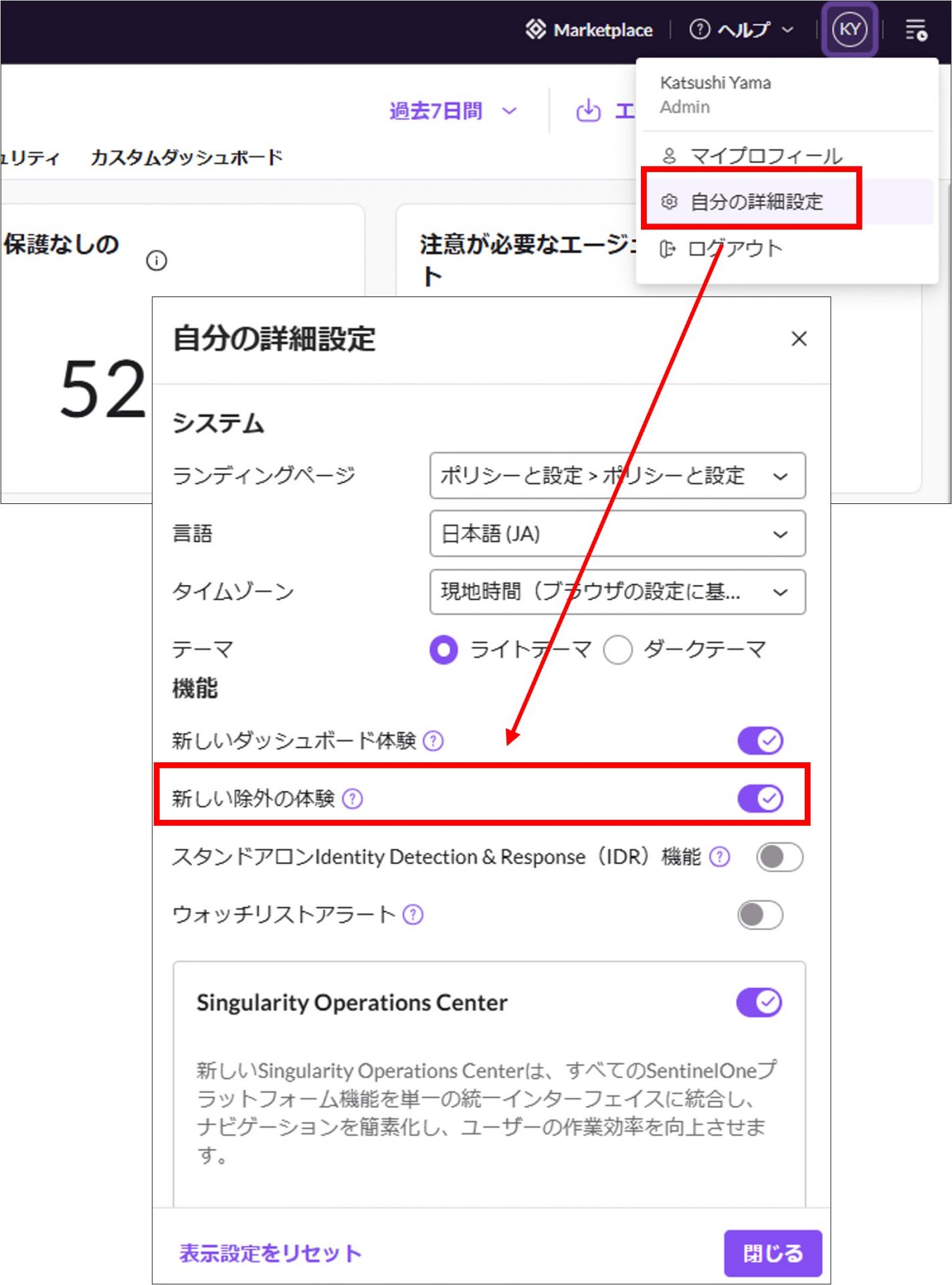The width and height of the screenshot is (952, 1285).
Task: Open the ランディングページ dropdown
Action: point(617,476)
